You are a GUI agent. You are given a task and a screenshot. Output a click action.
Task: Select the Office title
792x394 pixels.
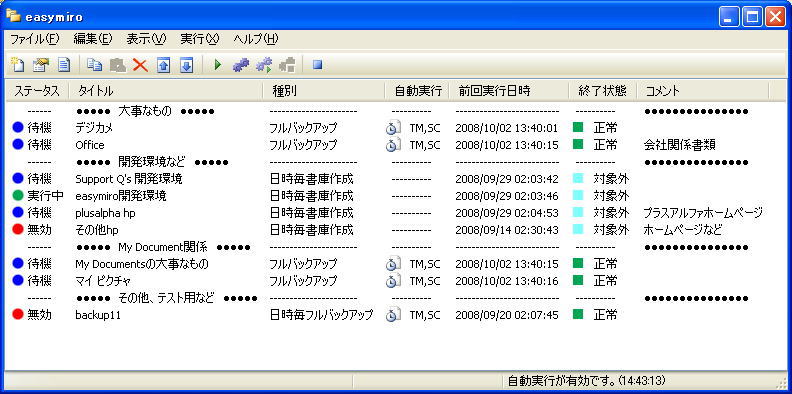coord(90,145)
